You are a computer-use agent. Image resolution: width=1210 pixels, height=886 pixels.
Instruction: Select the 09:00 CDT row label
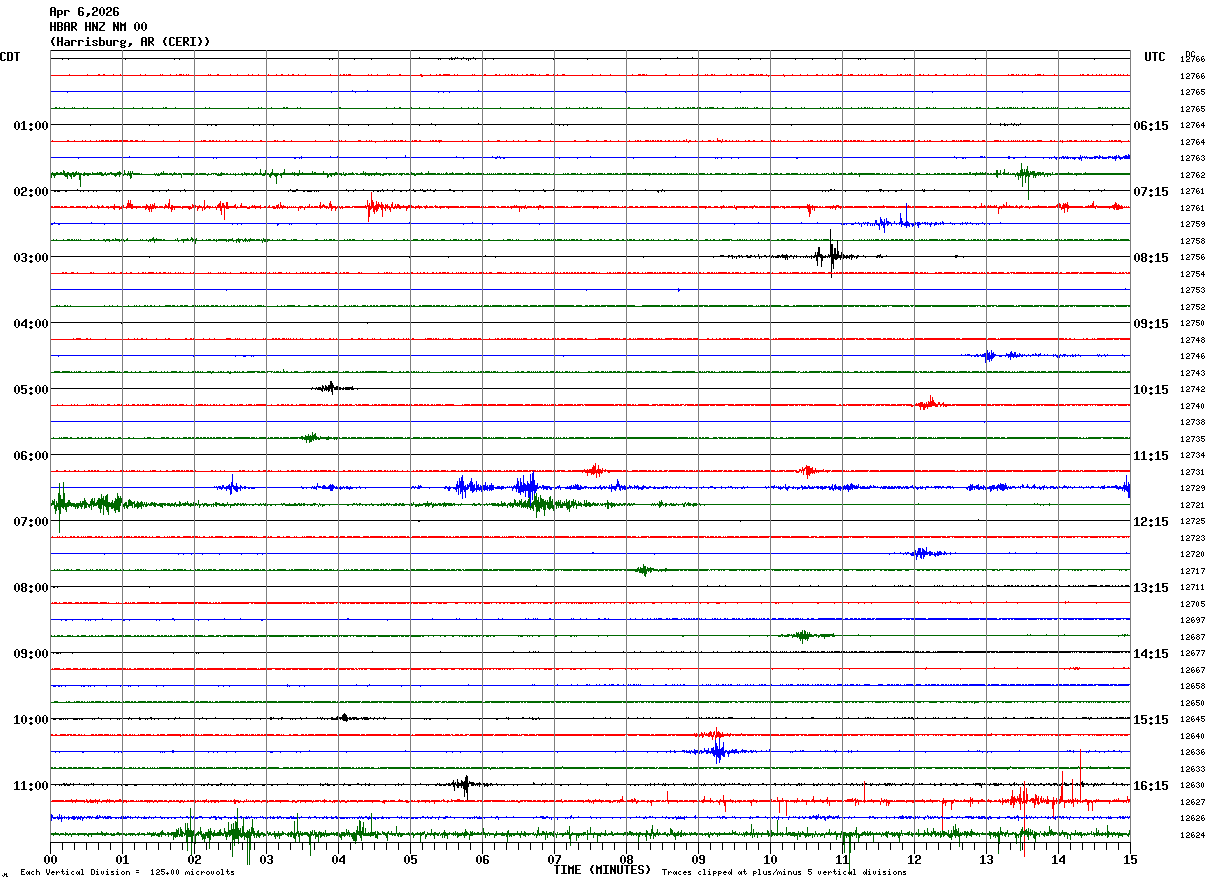click(x=31, y=654)
